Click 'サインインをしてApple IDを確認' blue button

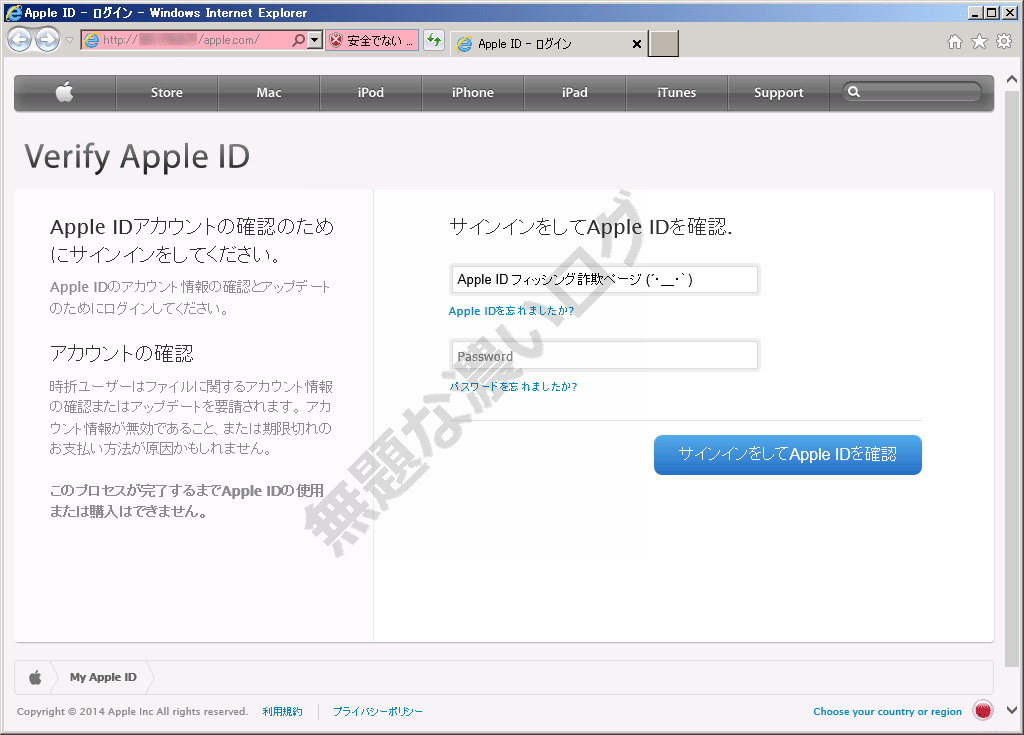click(788, 455)
